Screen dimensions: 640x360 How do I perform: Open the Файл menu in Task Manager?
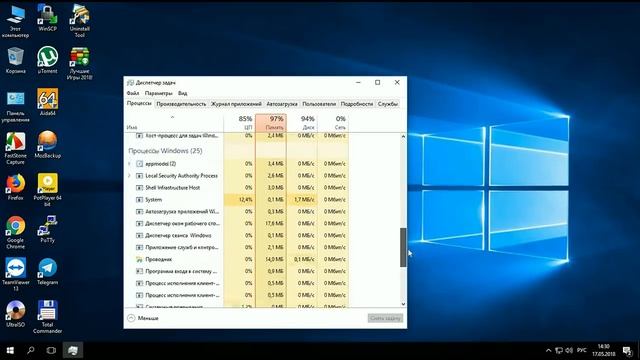(133, 93)
